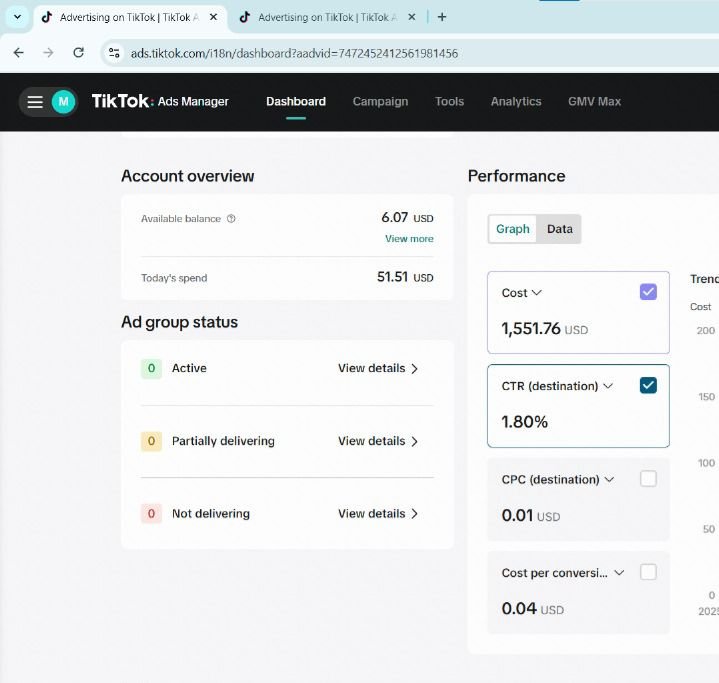Click the green M account avatar

pos(63,102)
